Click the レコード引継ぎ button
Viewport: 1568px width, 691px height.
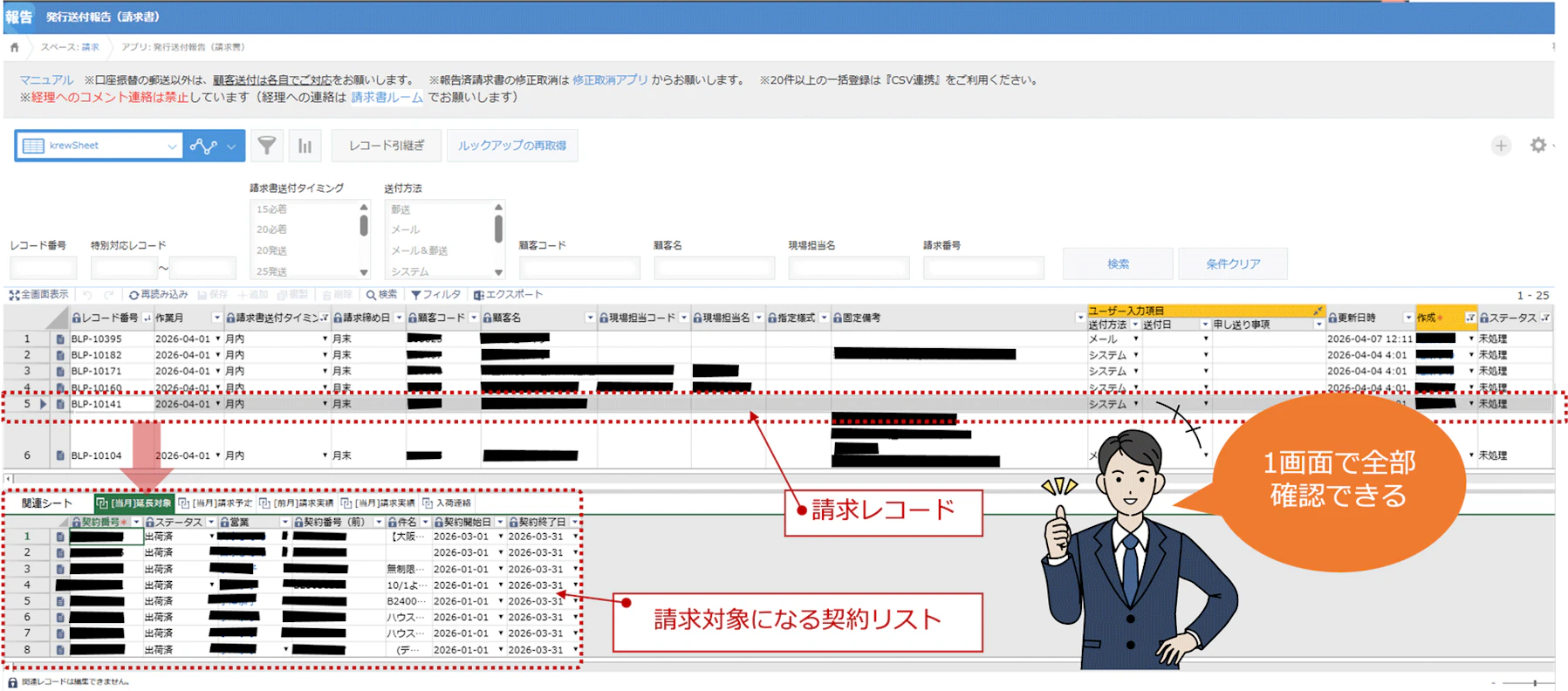pos(387,146)
